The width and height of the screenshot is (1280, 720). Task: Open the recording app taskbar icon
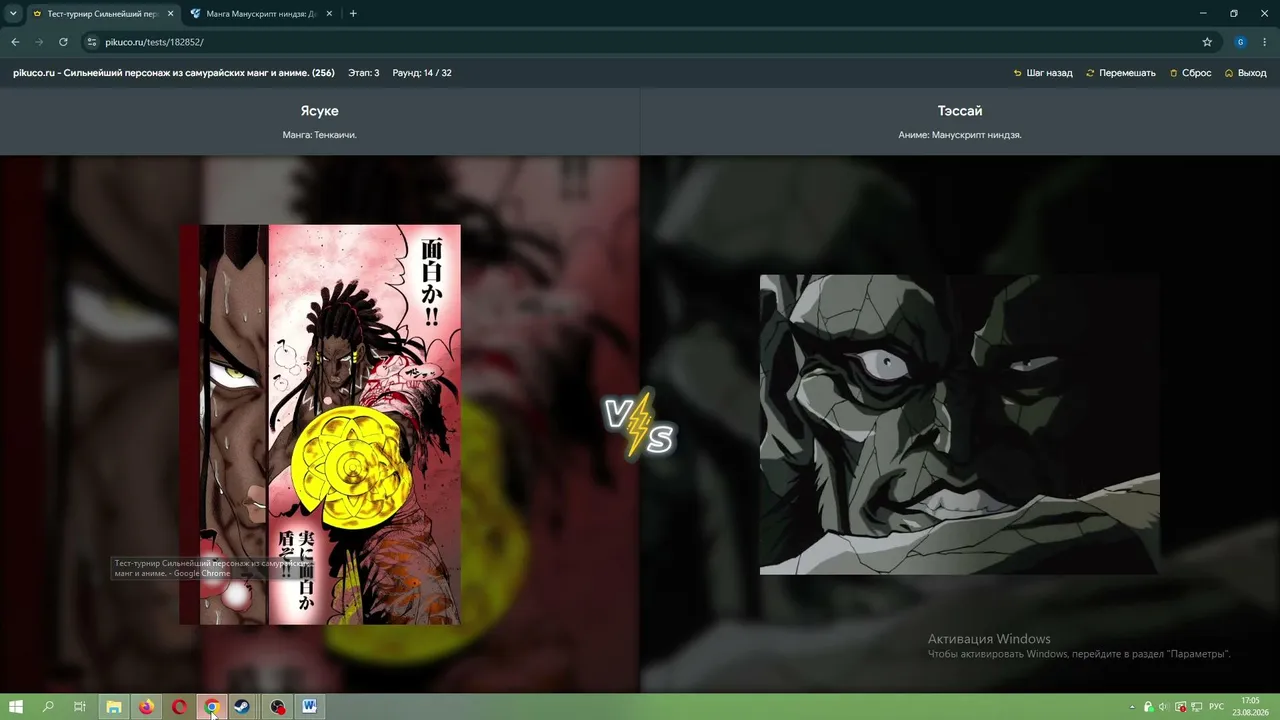pos(277,707)
